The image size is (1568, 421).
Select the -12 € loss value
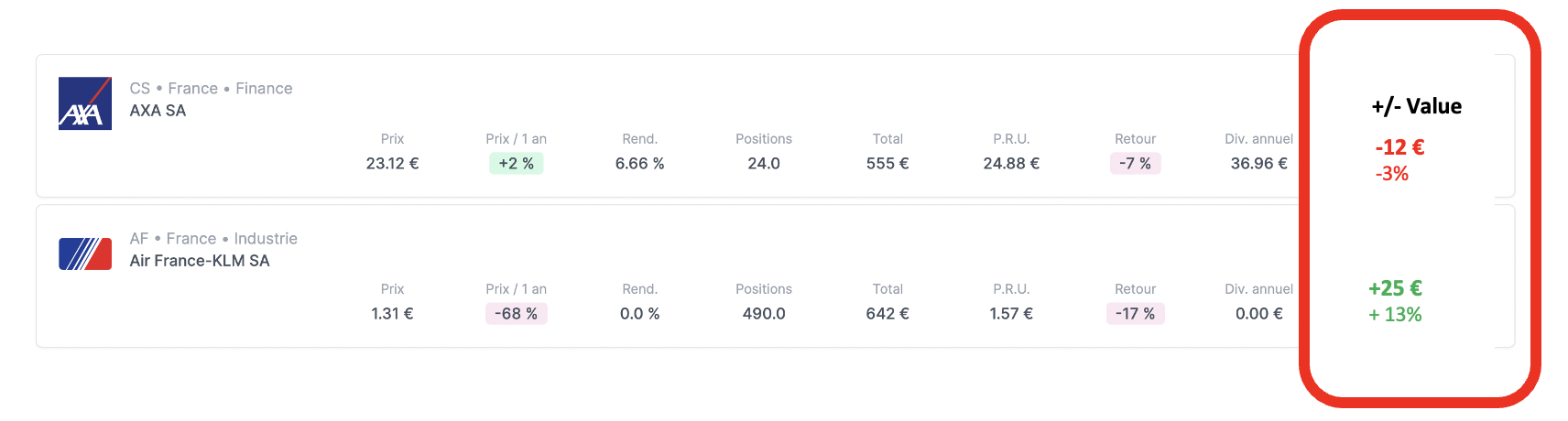click(x=1399, y=147)
